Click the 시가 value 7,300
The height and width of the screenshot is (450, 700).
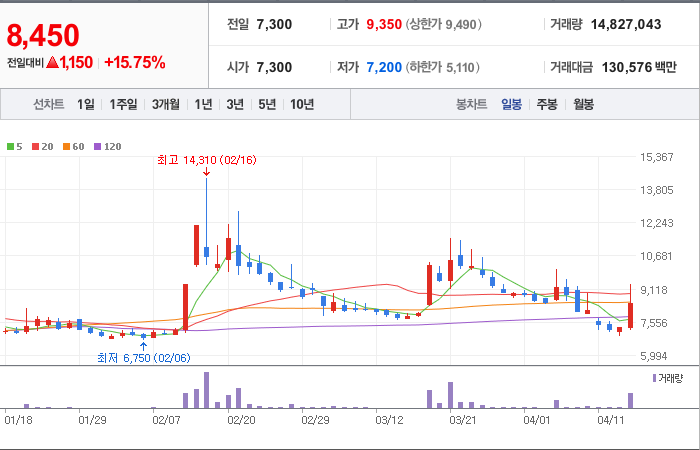(x=274, y=67)
